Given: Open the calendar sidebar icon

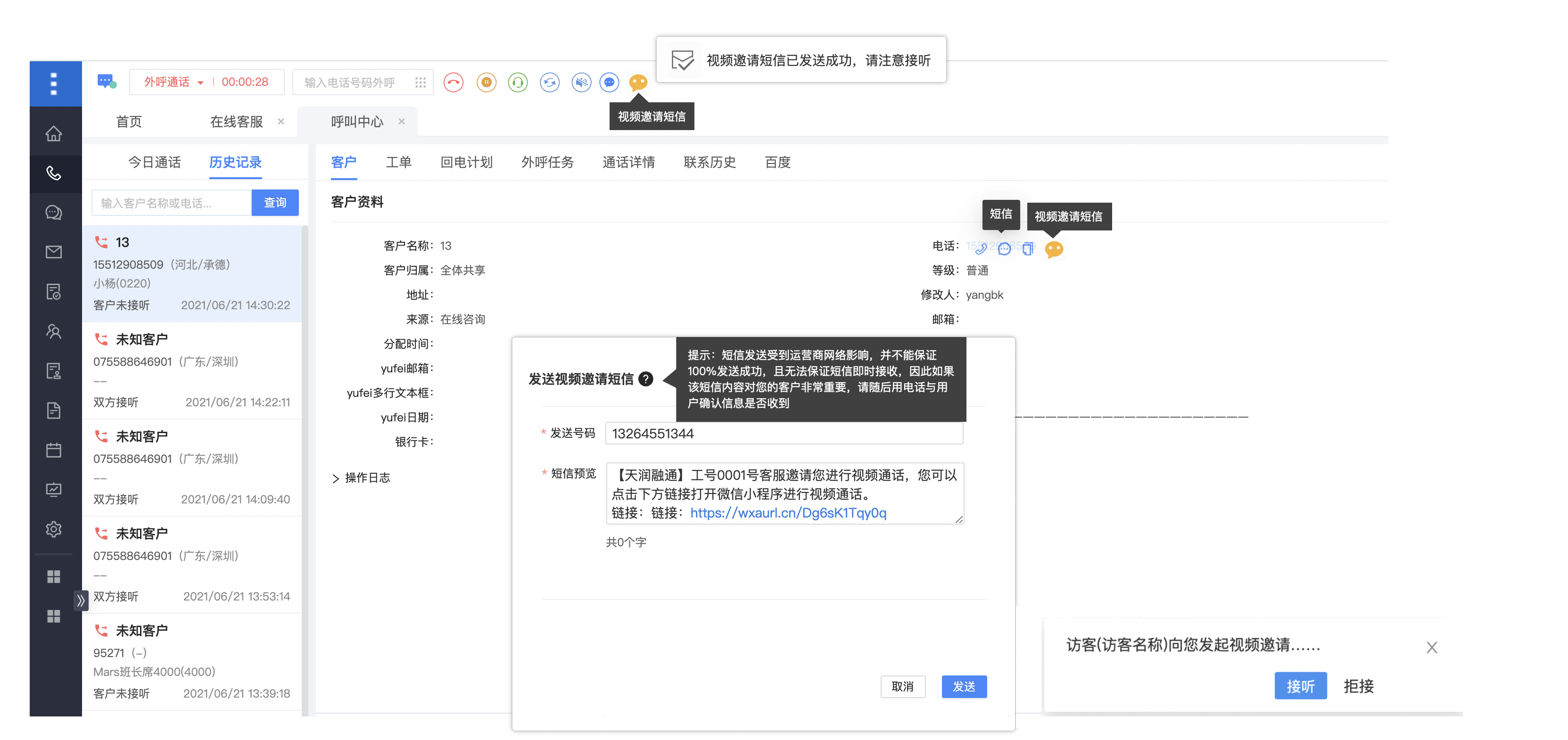Looking at the screenshot, I should coord(54,450).
